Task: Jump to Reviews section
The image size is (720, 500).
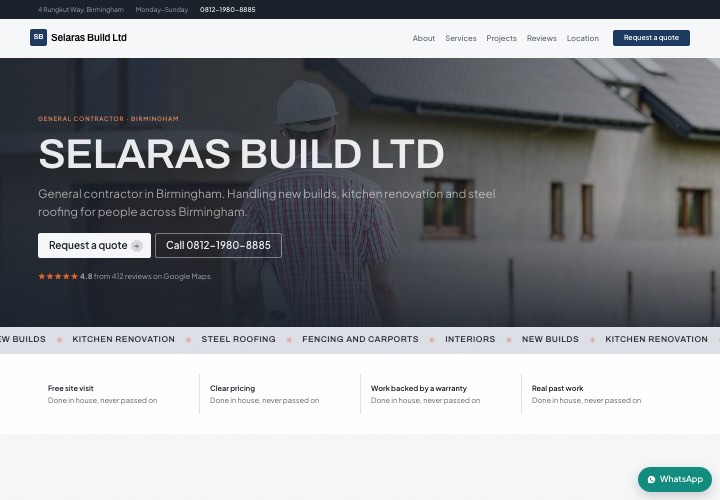Action: point(541,38)
